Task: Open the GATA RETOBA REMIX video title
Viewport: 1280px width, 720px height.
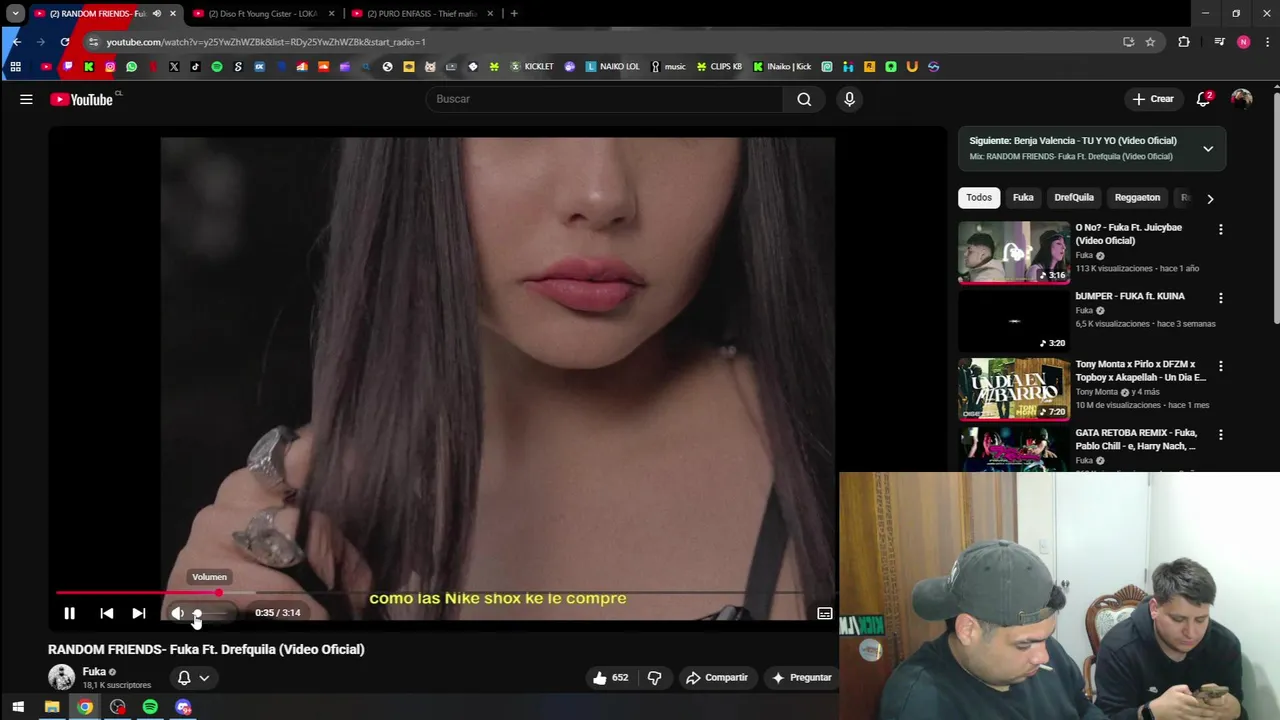Action: click(x=1136, y=439)
